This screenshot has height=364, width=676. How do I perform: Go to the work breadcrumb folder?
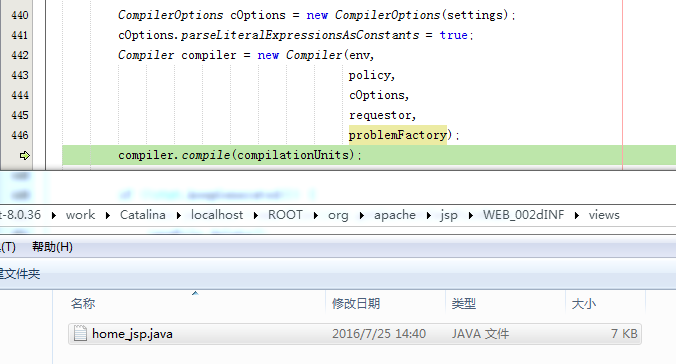point(80,215)
